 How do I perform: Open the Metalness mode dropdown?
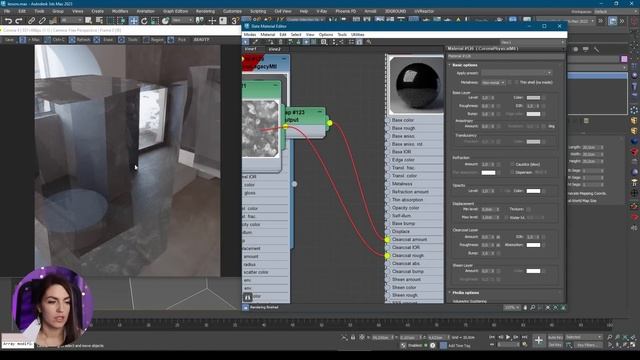[493, 82]
